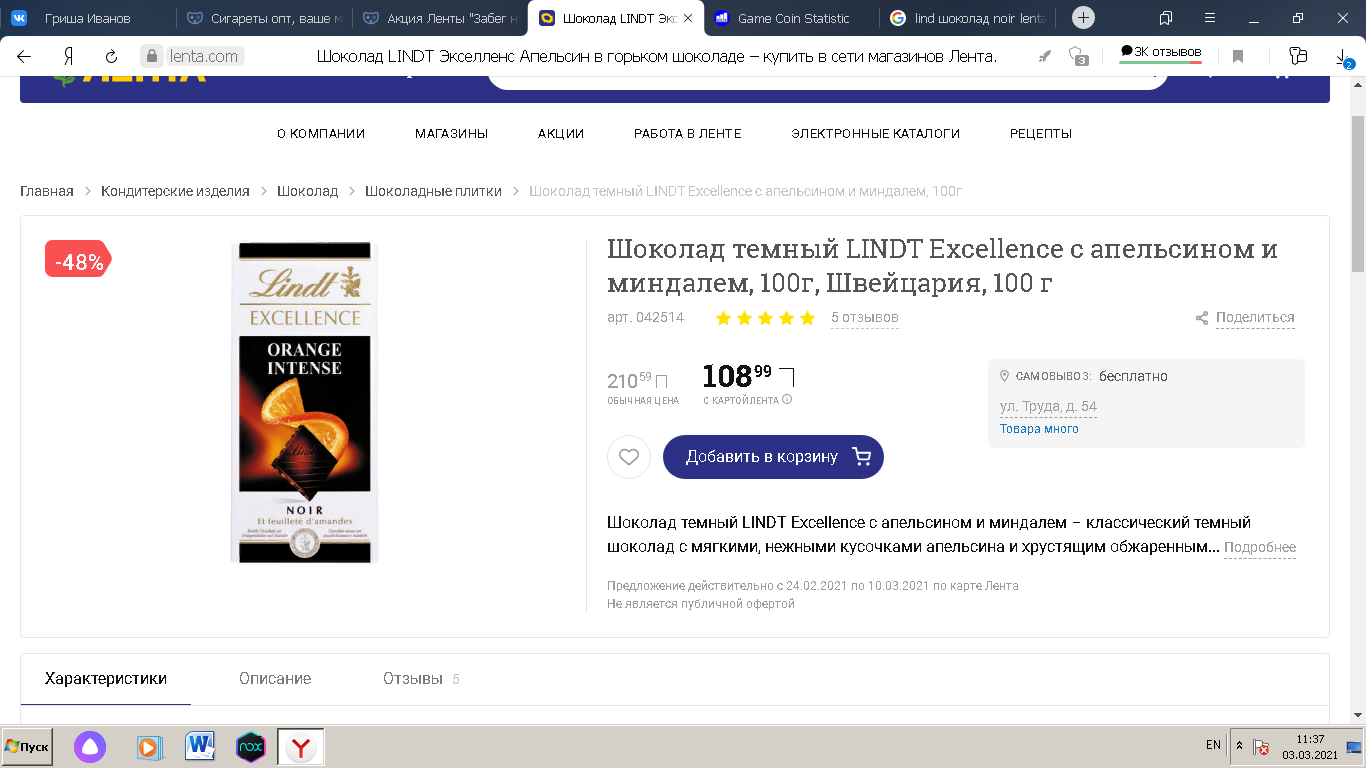This screenshot has width=1366, height=768.
Task: Open the АКЦИИ menu item
Action: tap(561, 134)
